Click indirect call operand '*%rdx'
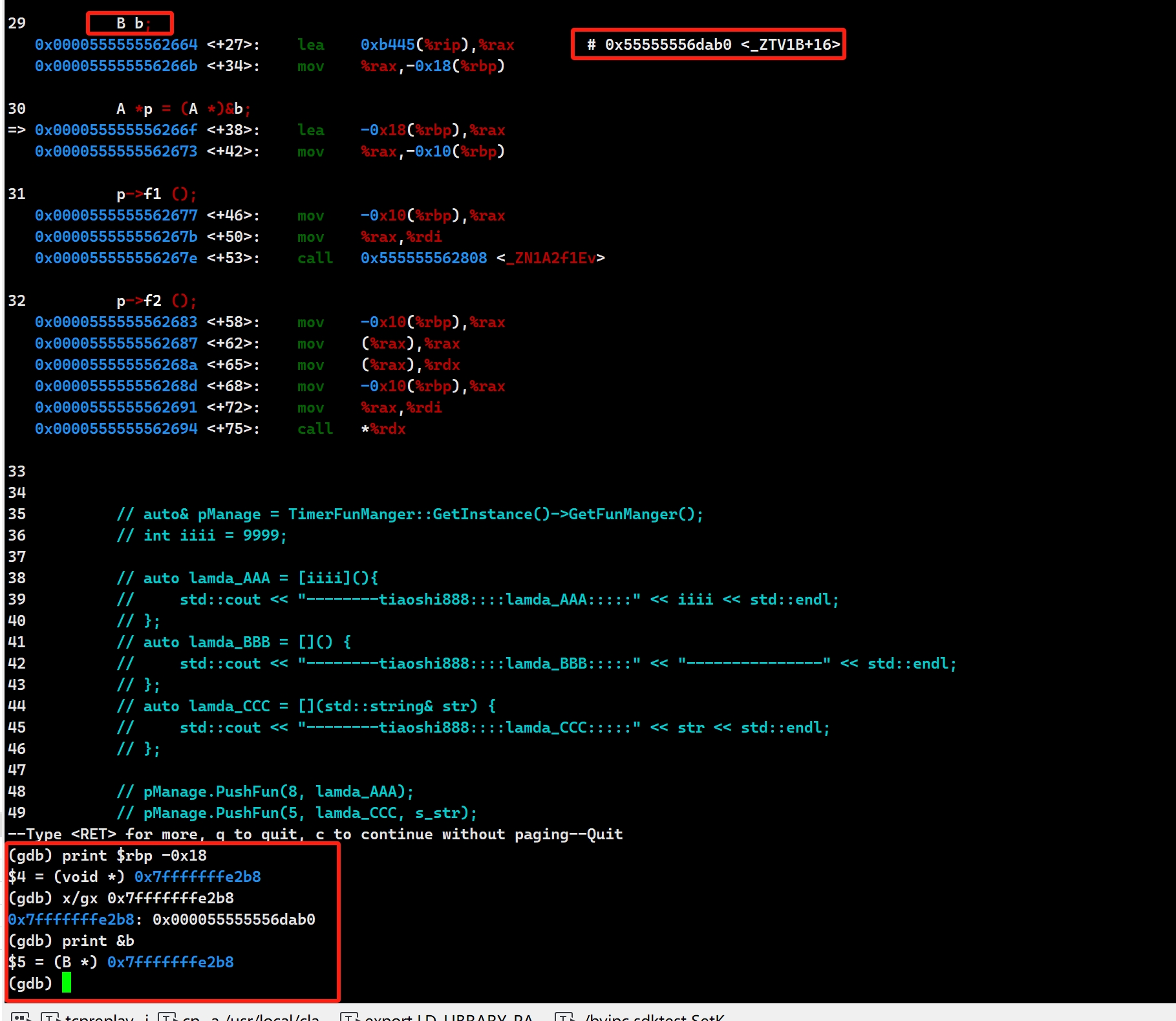Image resolution: width=1176 pixels, height=1021 pixels. (383, 429)
